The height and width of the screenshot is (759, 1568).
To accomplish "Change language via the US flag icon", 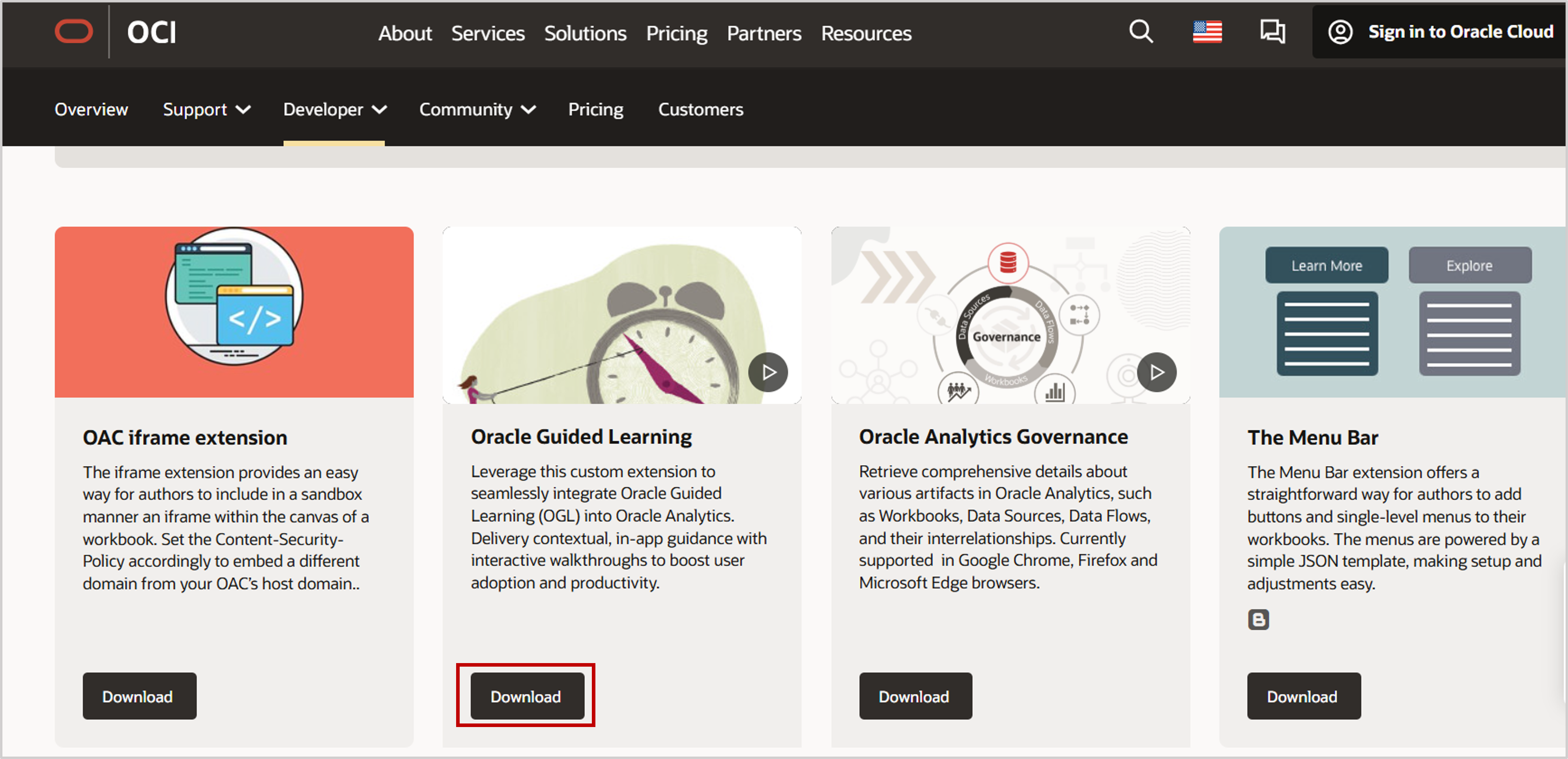I will [1207, 32].
